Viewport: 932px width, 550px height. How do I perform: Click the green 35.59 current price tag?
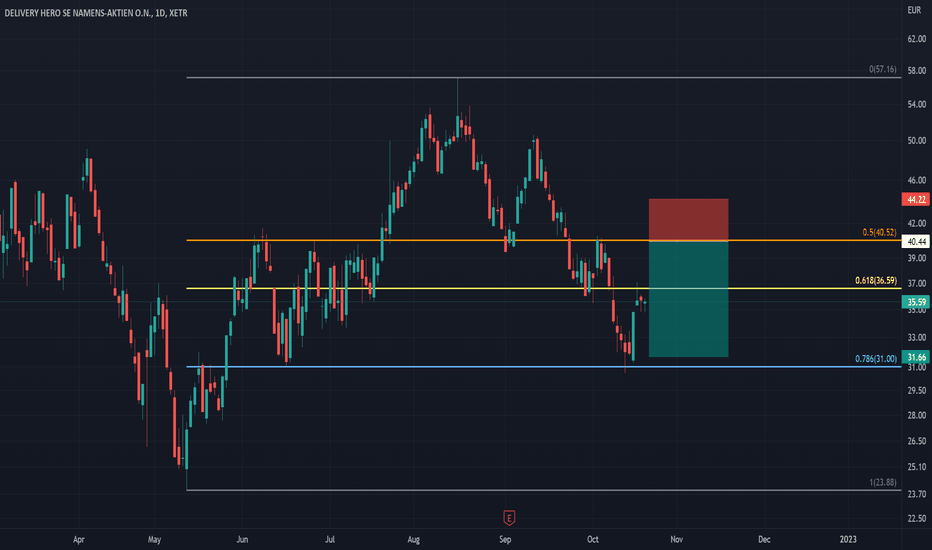point(916,302)
